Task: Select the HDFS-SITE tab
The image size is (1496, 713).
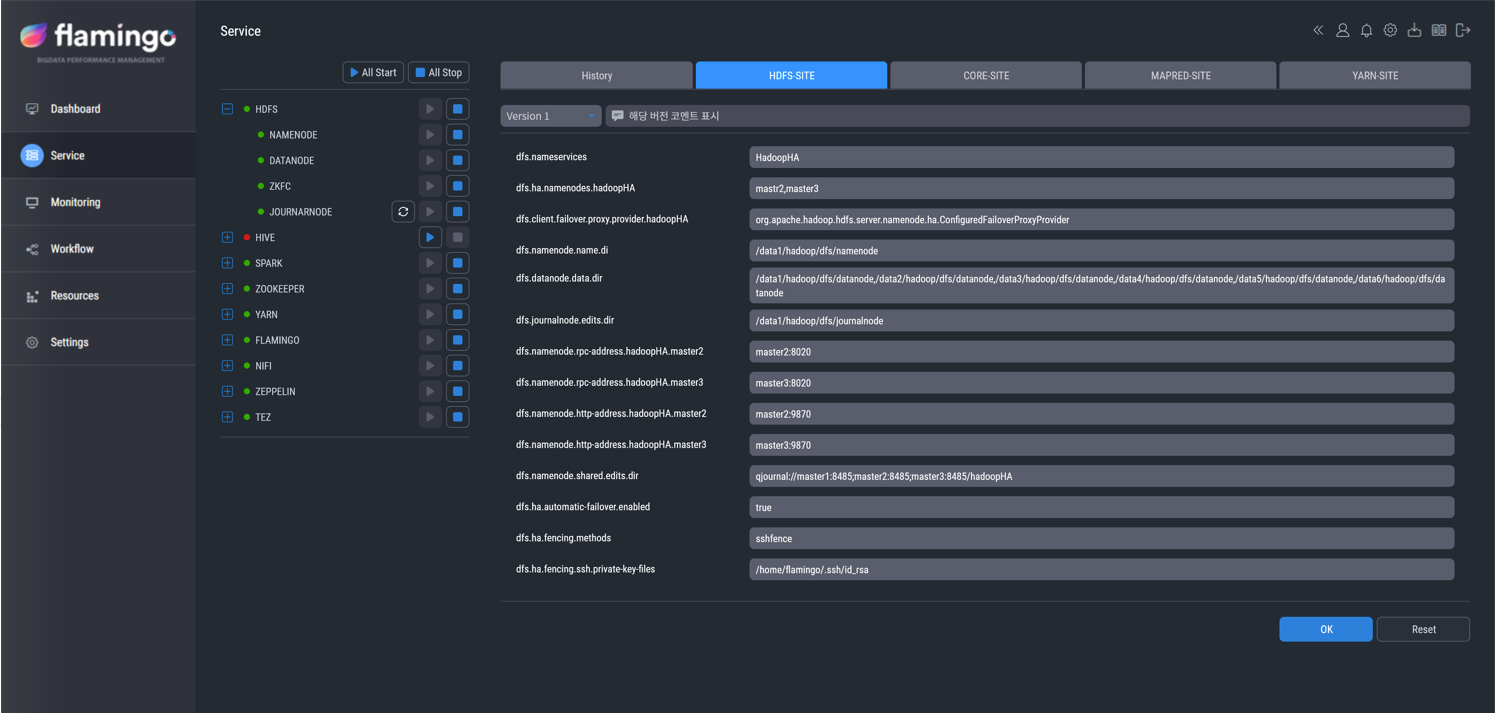Action: (x=791, y=75)
